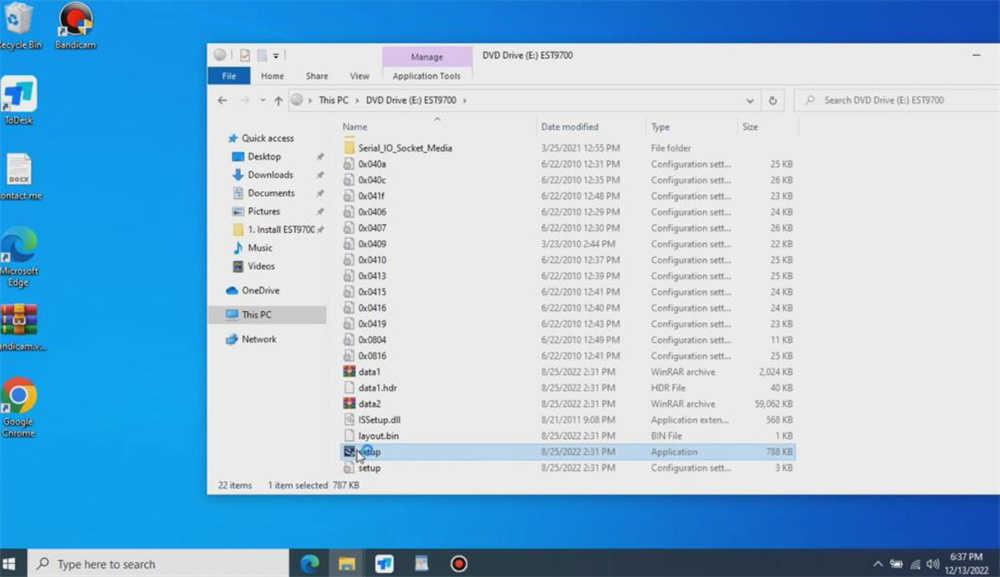The width and height of the screenshot is (1000, 577).
Task: Open ToDesk from the taskbar
Action: click(384, 564)
